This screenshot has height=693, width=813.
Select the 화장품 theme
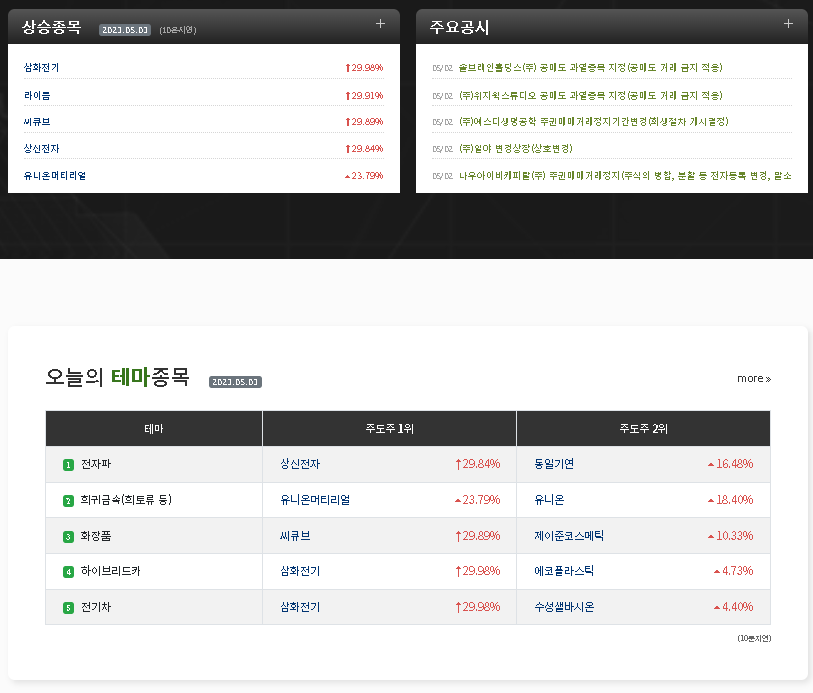(x=96, y=536)
